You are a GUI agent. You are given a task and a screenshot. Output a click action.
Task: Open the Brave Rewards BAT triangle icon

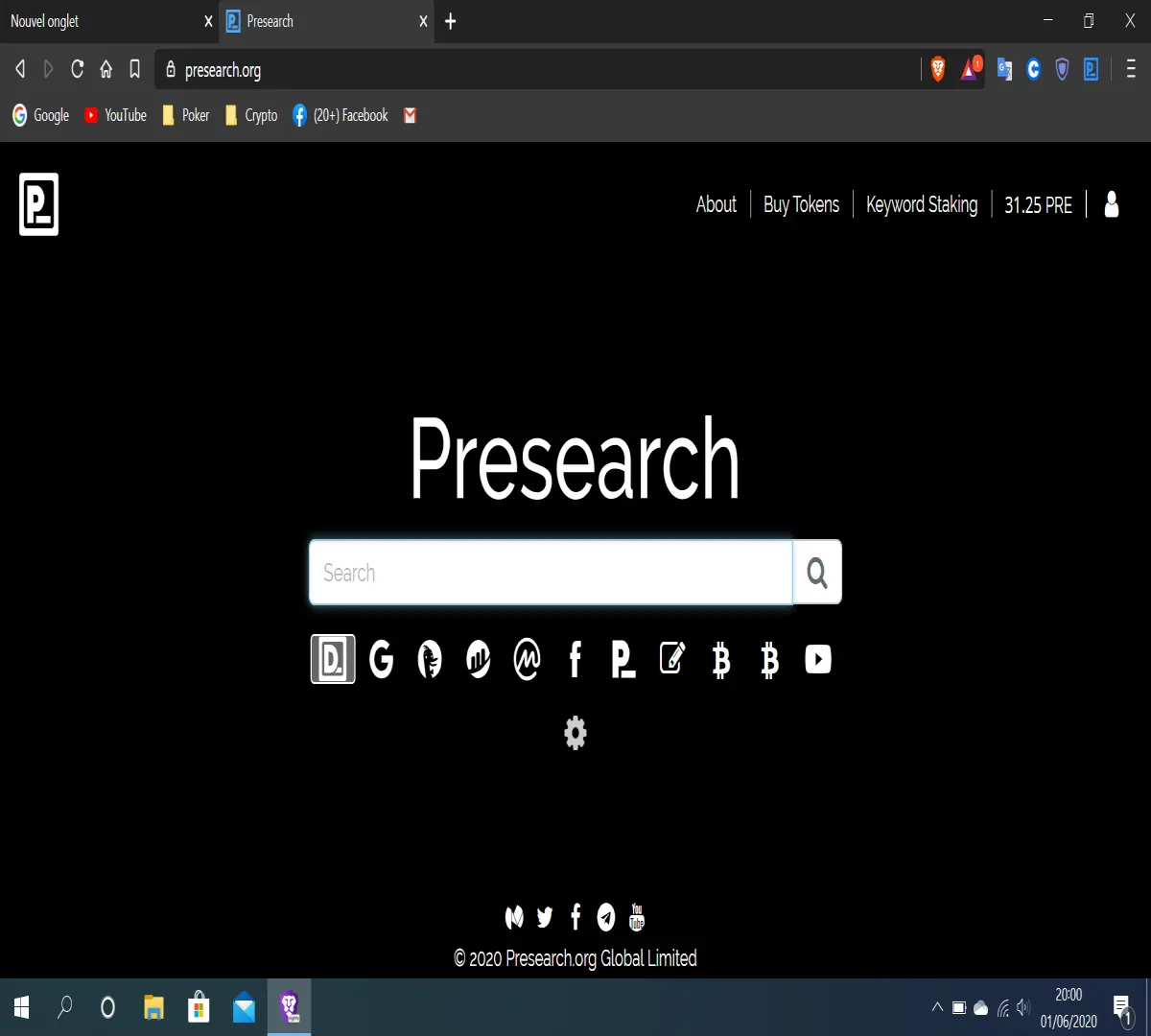971,69
